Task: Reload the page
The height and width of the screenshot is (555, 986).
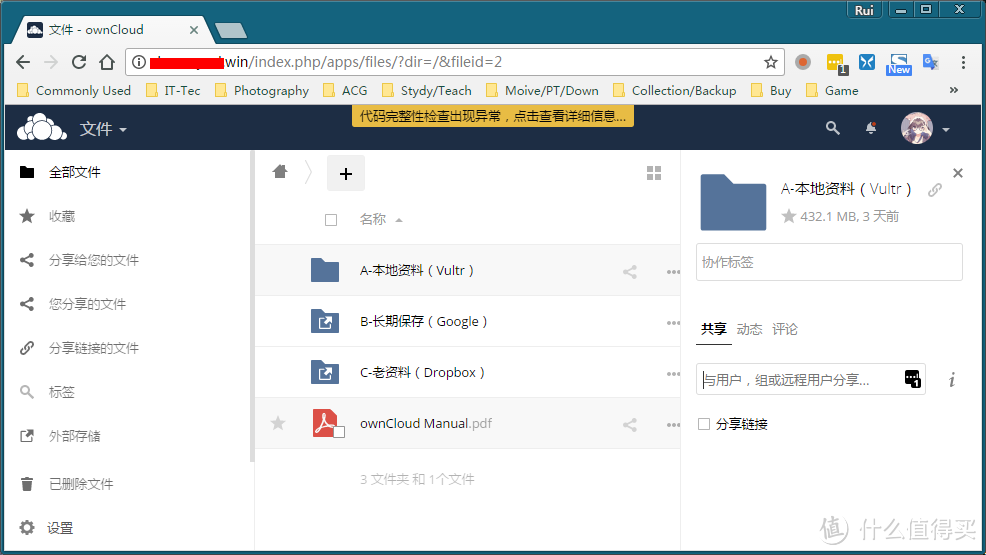Action: [x=79, y=62]
